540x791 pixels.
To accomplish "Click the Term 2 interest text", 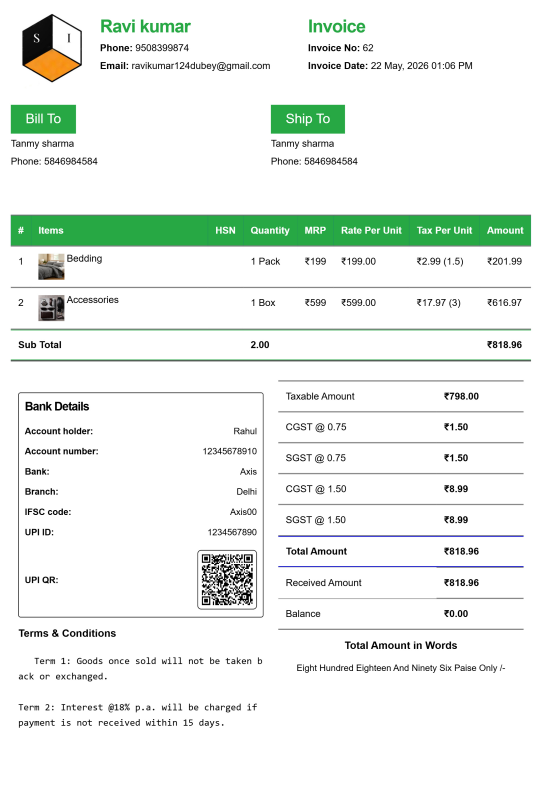I will coord(138,715).
